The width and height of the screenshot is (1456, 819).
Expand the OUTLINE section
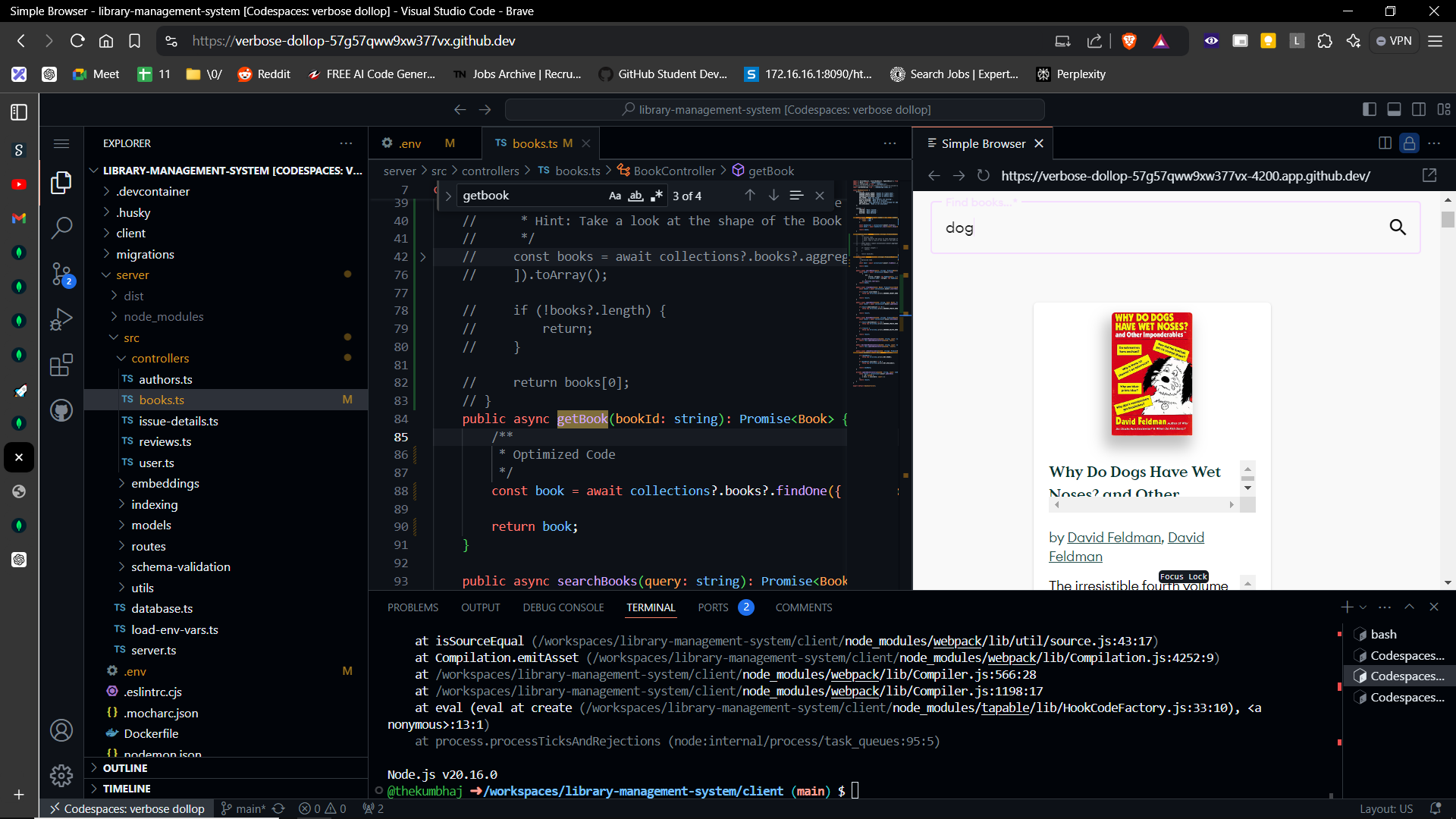tap(125, 768)
